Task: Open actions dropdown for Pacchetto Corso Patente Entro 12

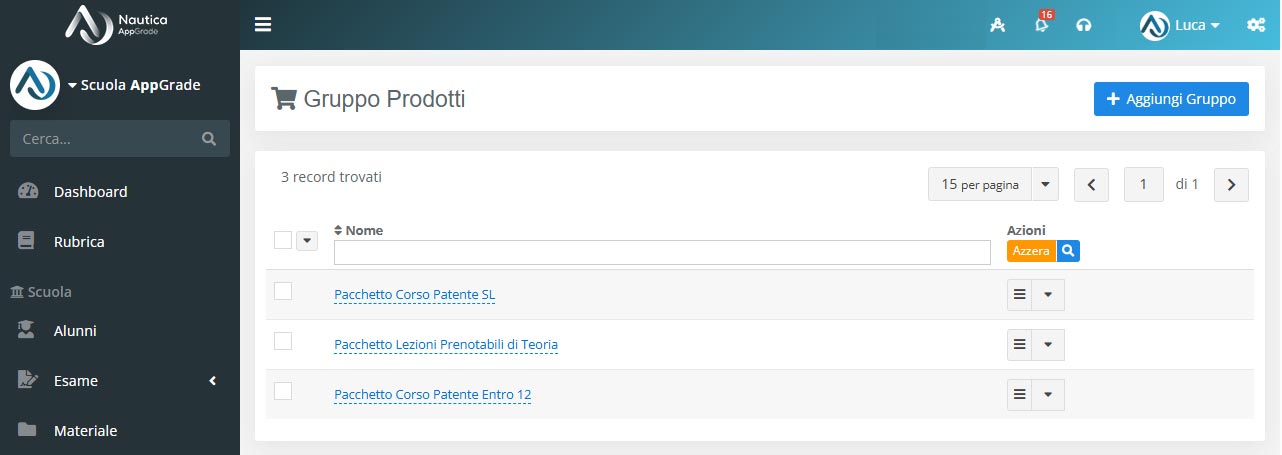Action: coord(1048,395)
